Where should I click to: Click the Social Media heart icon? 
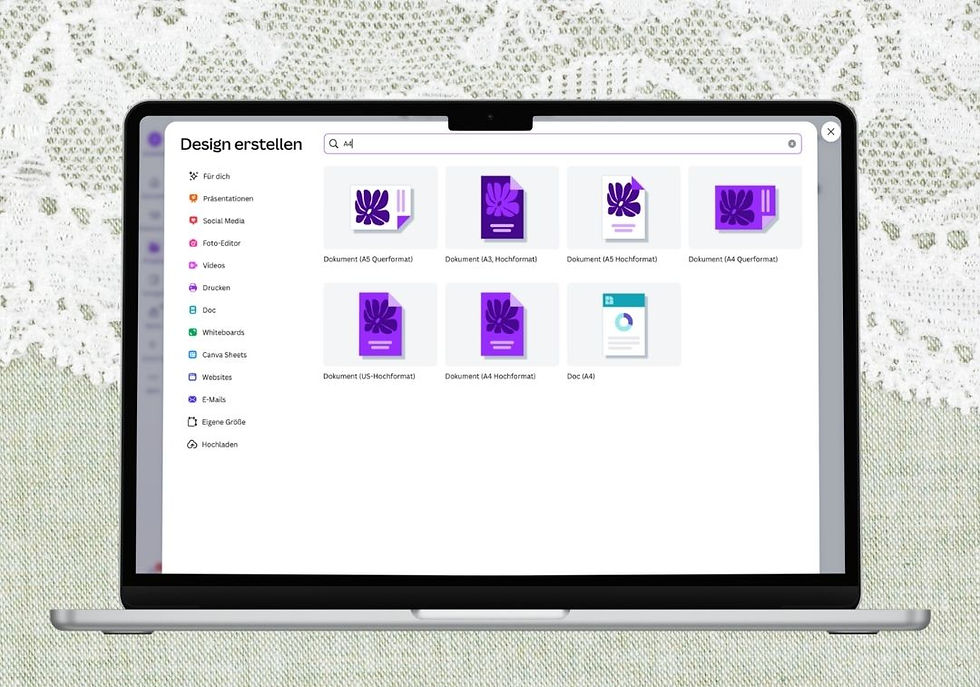pos(193,221)
